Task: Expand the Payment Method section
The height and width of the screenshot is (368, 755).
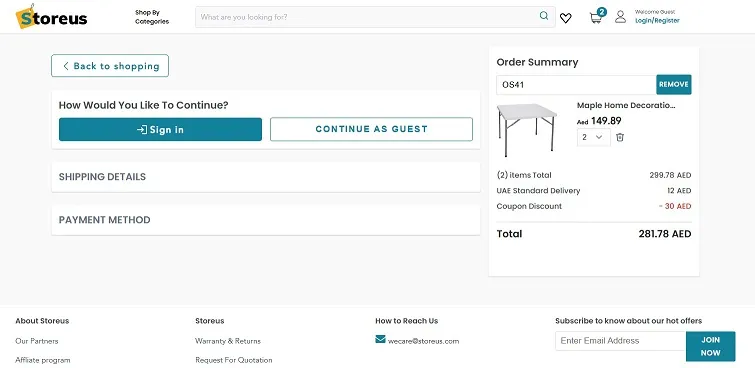Action: [x=266, y=220]
